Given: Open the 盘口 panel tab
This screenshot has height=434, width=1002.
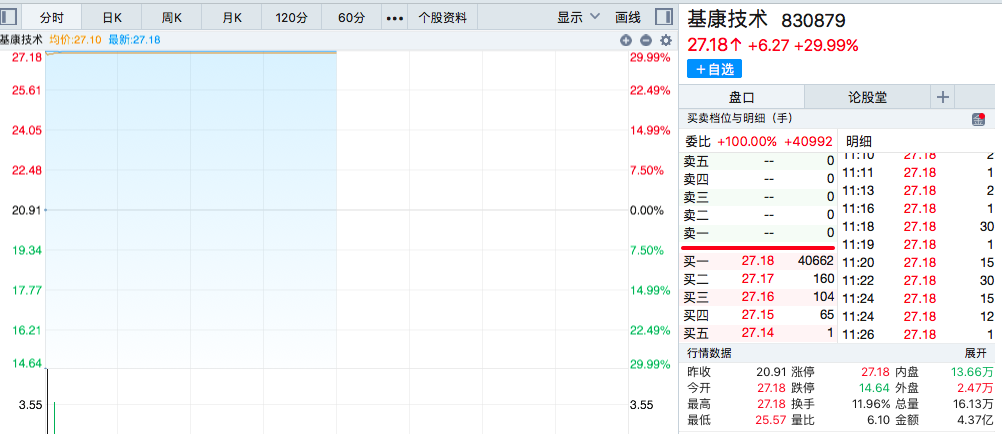Looking at the screenshot, I should pyautogui.click(x=741, y=98).
